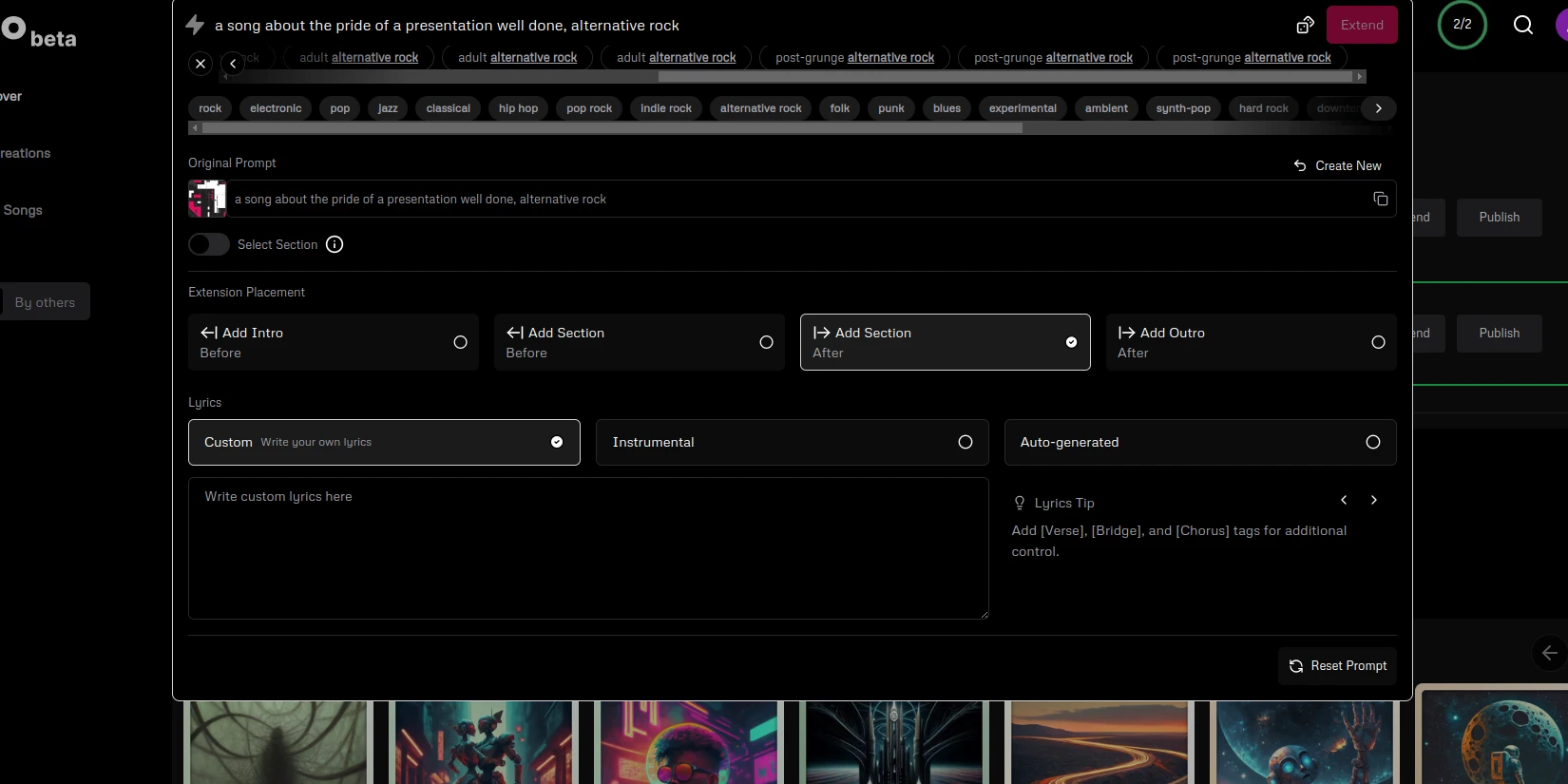This screenshot has height=784, width=1568.
Task: Click the share icon beside Extend
Action: pos(1305,25)
